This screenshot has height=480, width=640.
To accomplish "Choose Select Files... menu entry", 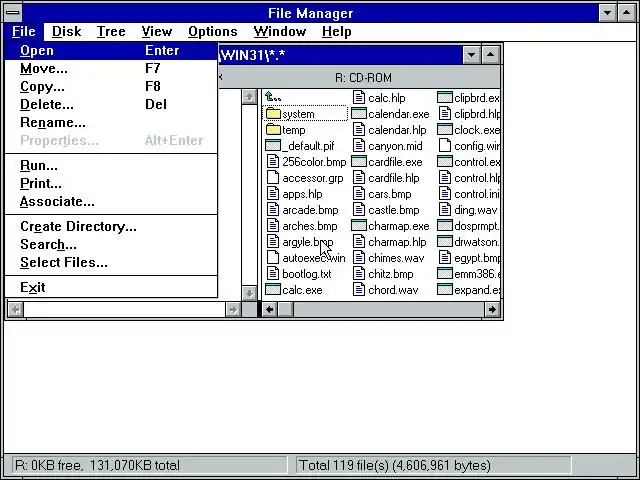I will coord(111,262).
